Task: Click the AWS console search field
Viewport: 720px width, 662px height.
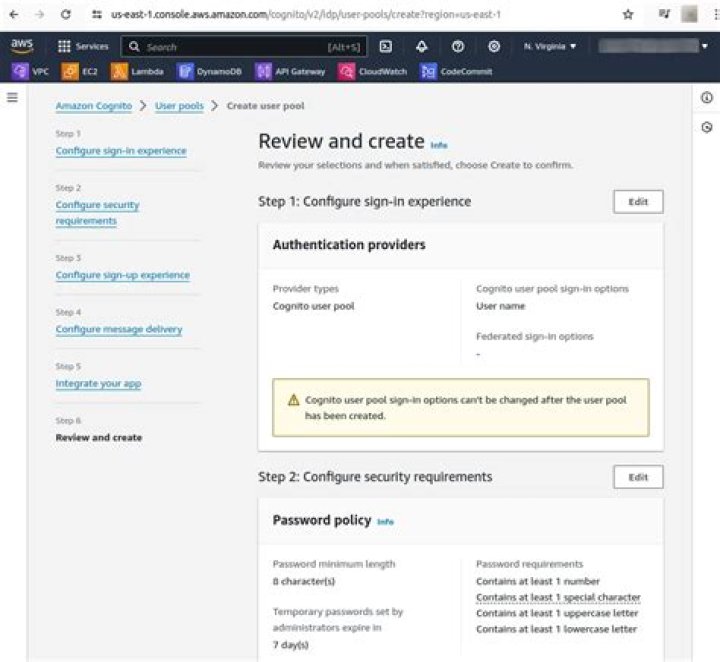Action: tap(240, 47)
